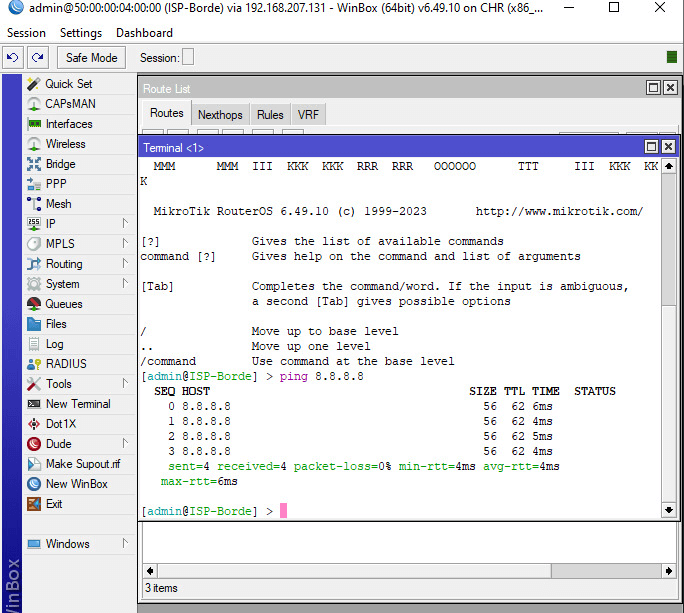Open the Session menu
The width and height of the screenshot is (684, 613).
(x=26, y=33)
